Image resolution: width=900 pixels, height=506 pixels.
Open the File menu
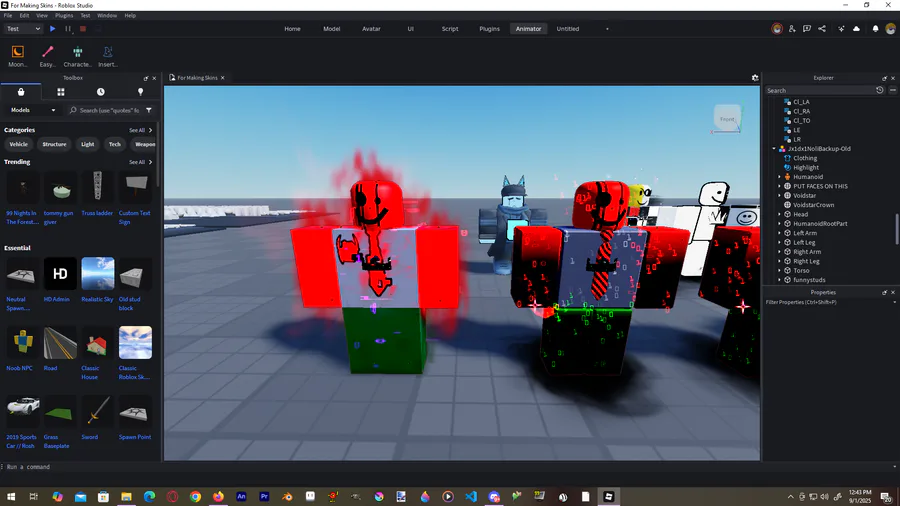[x=8, y=15]
